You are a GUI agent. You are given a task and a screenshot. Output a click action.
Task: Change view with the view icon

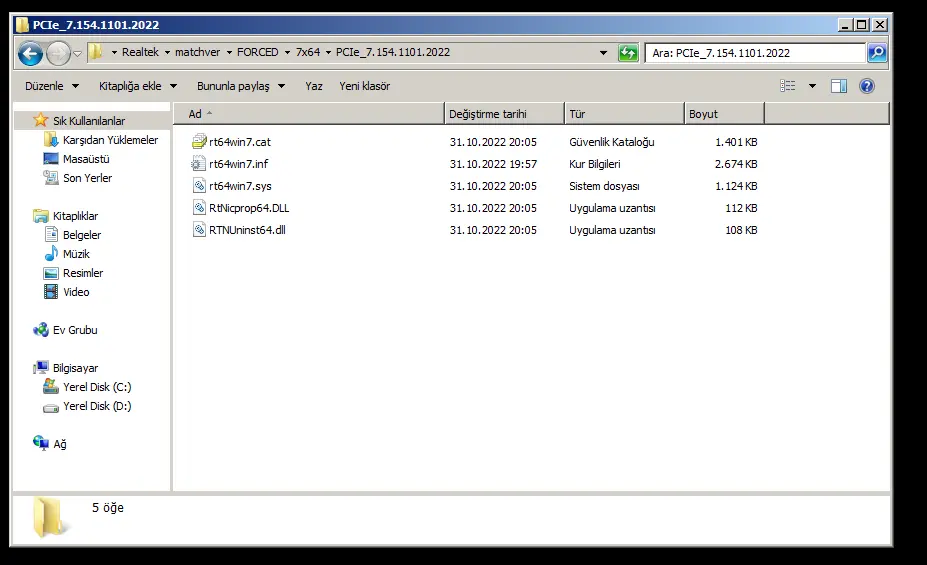pyautogui.click(x=787, y=86)
